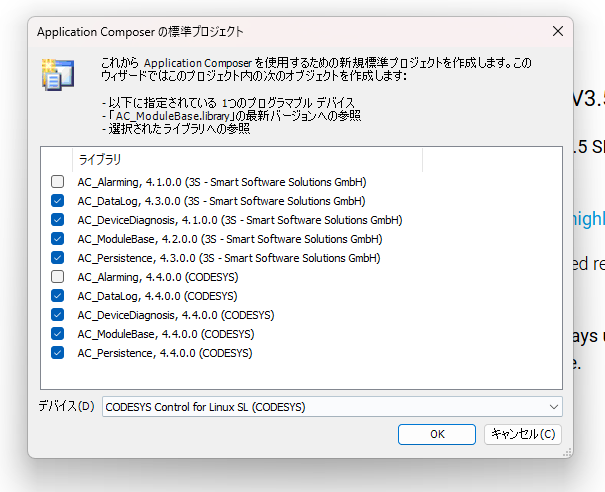Screen dimensions: 605x492
Task: Uncheck AC_ModuleBase 4.4.0.0 CODESYS library
Action: coord(57,333)
